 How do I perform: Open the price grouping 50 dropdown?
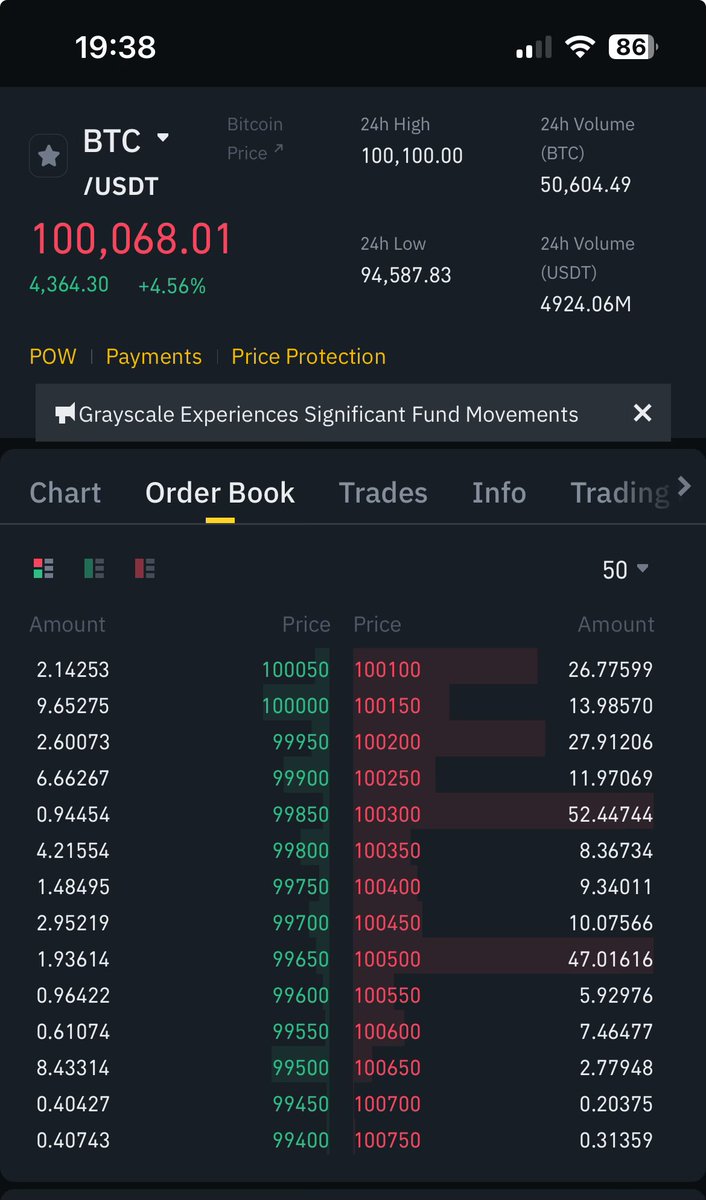(626, 570)
